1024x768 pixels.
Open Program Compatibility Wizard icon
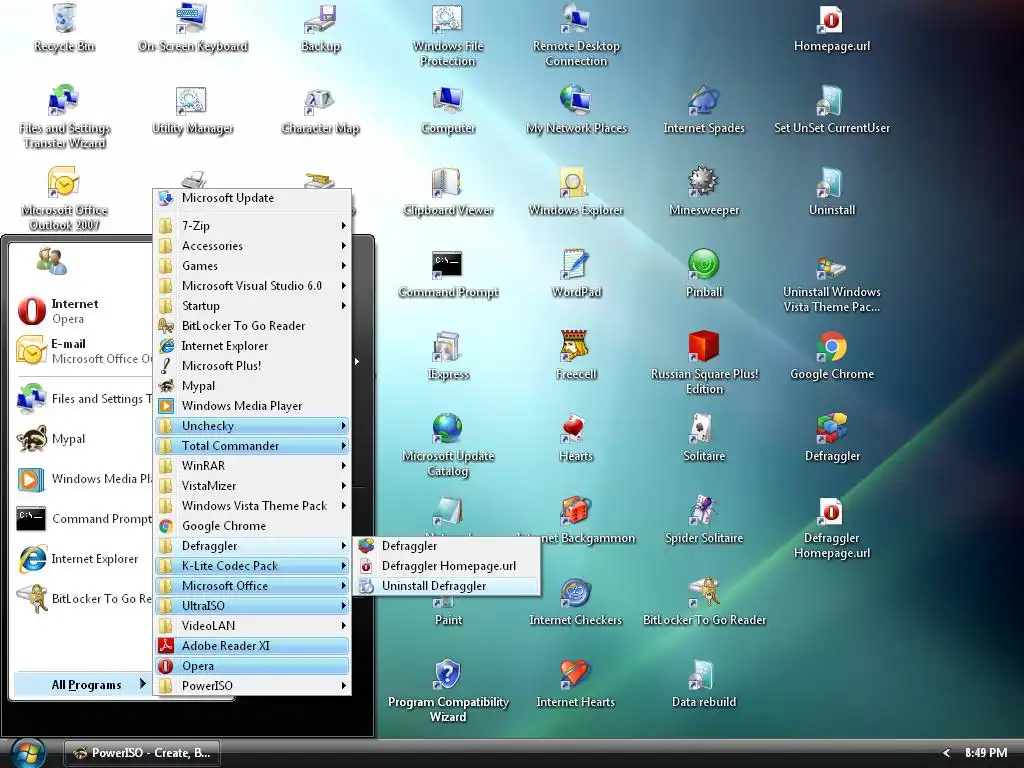pos(448,691)
